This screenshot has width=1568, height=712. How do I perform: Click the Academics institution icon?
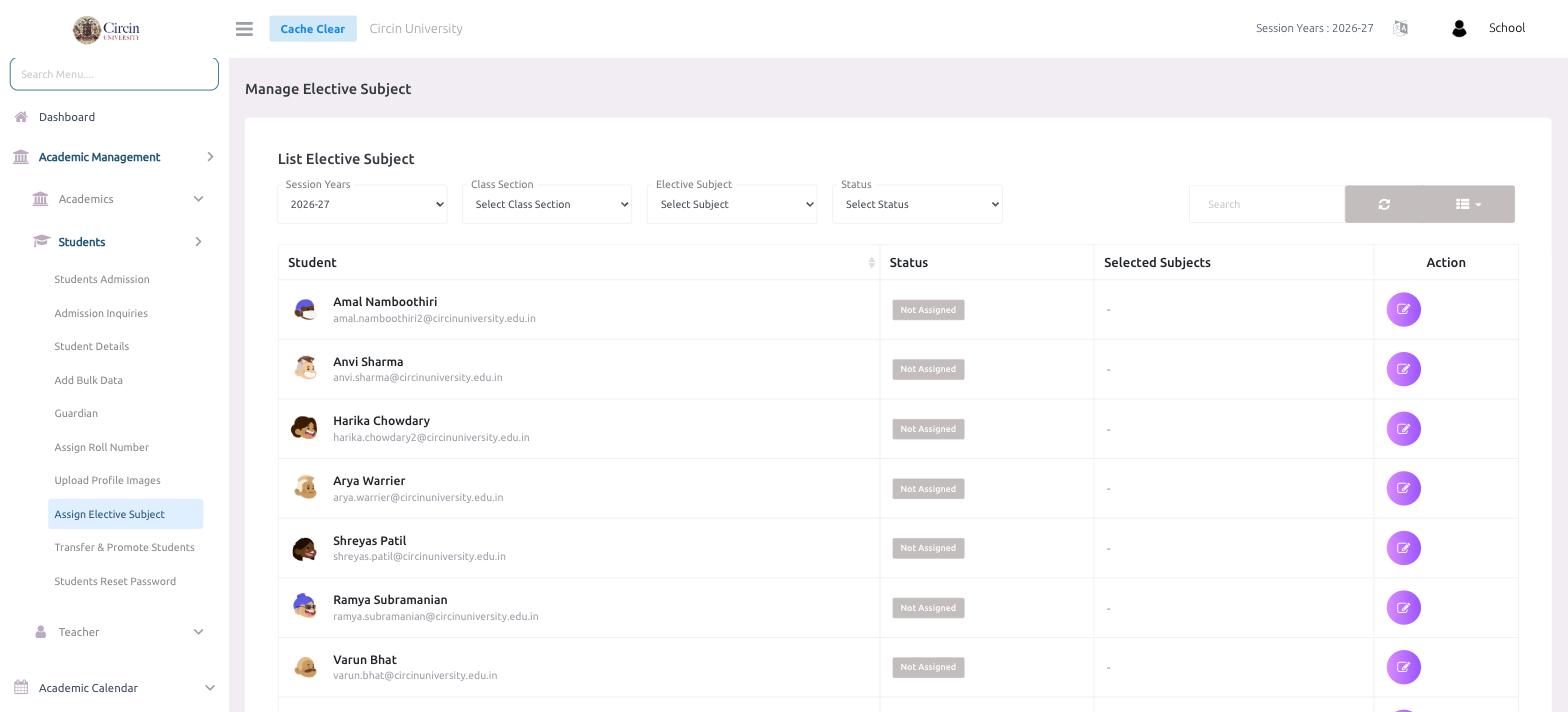tap(40, 199)
